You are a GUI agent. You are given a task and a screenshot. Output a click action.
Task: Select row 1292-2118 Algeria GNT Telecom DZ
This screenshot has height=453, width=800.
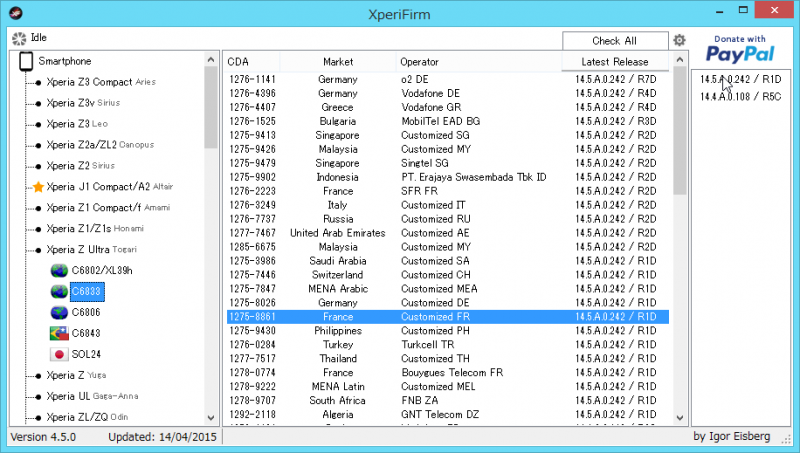447,414
